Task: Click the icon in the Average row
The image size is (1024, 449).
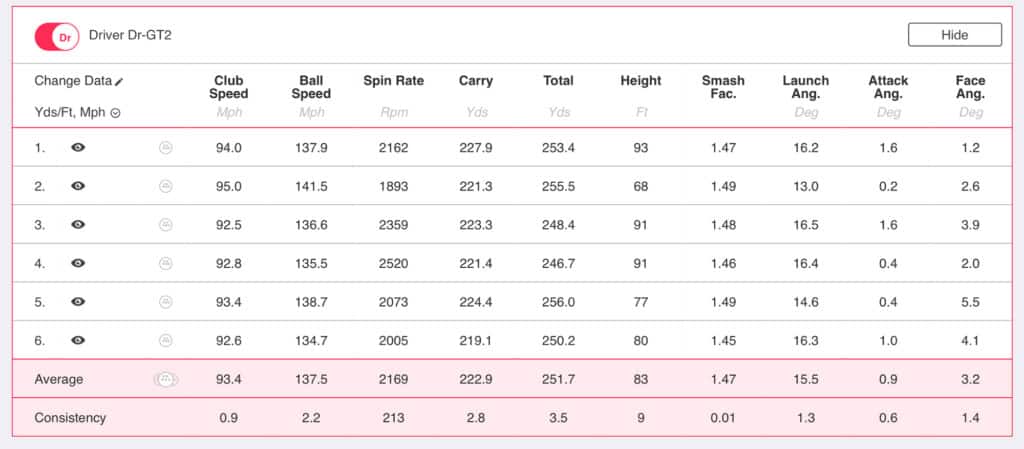Action: coord(165,380)
